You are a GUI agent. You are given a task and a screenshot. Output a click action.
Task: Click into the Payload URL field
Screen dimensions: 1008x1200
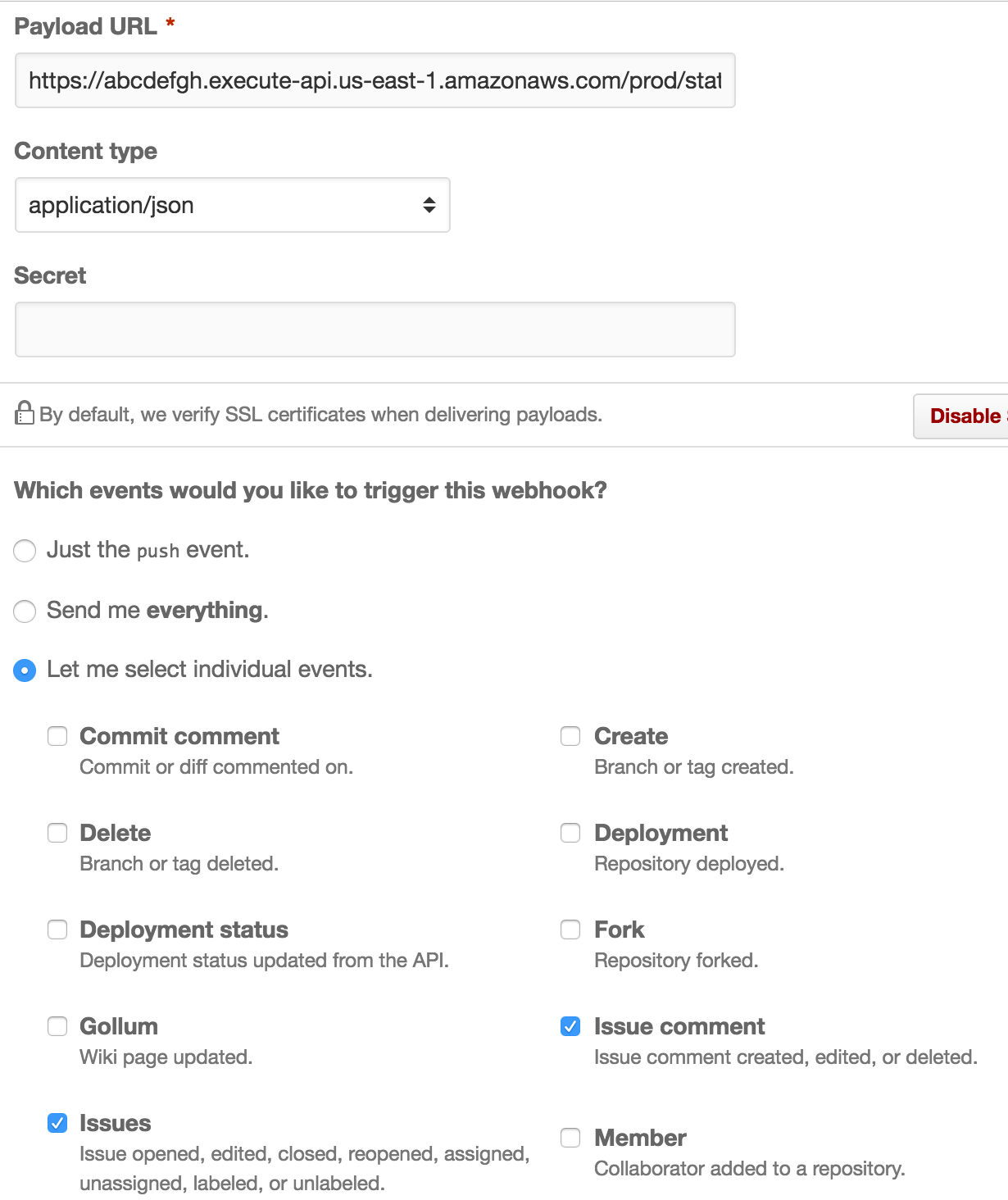point(375,80)
